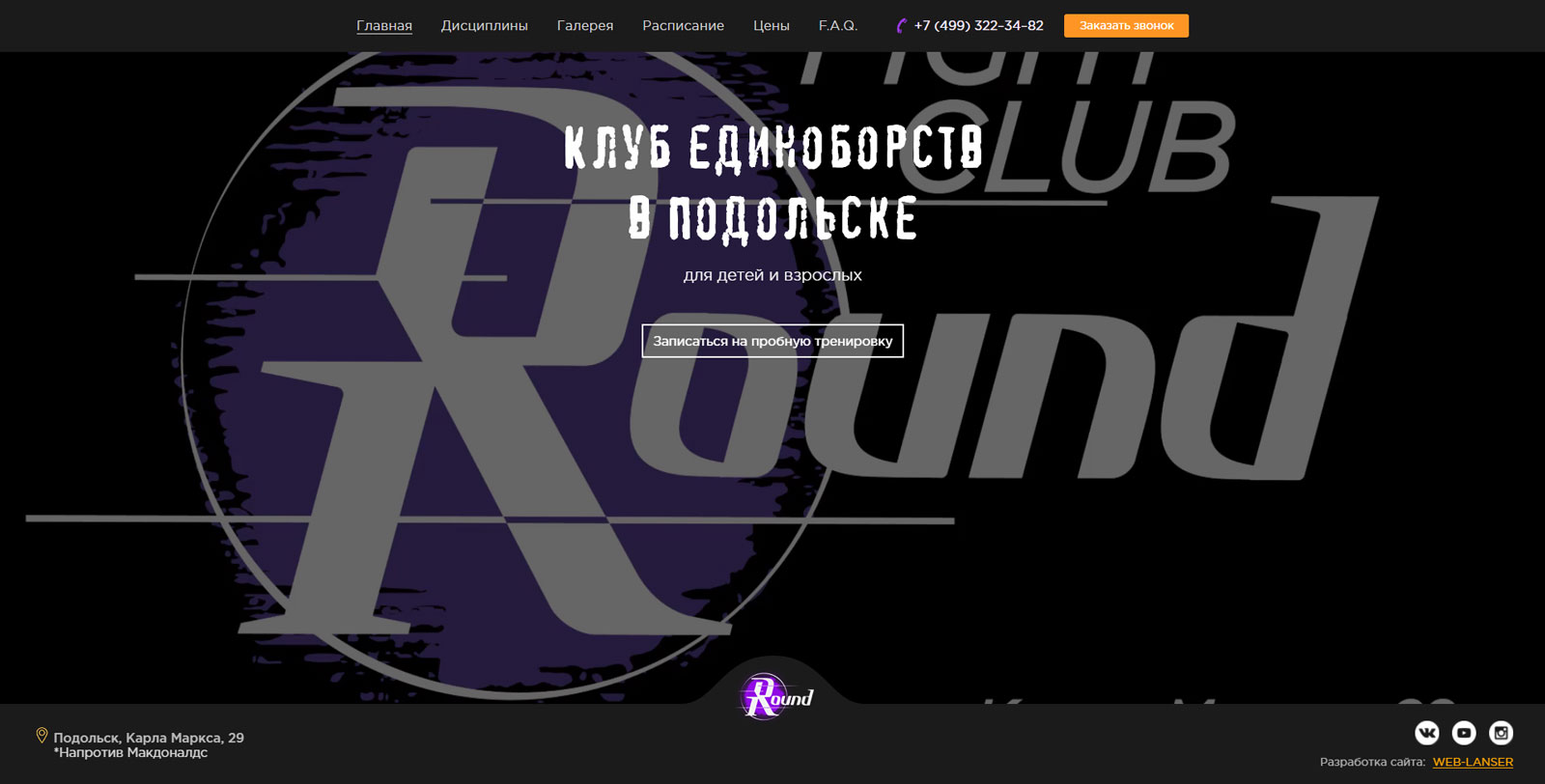This screenshot has height=784, width=1545.
Task: Open the VK social media icon
Action: (x=1427, y=733)
